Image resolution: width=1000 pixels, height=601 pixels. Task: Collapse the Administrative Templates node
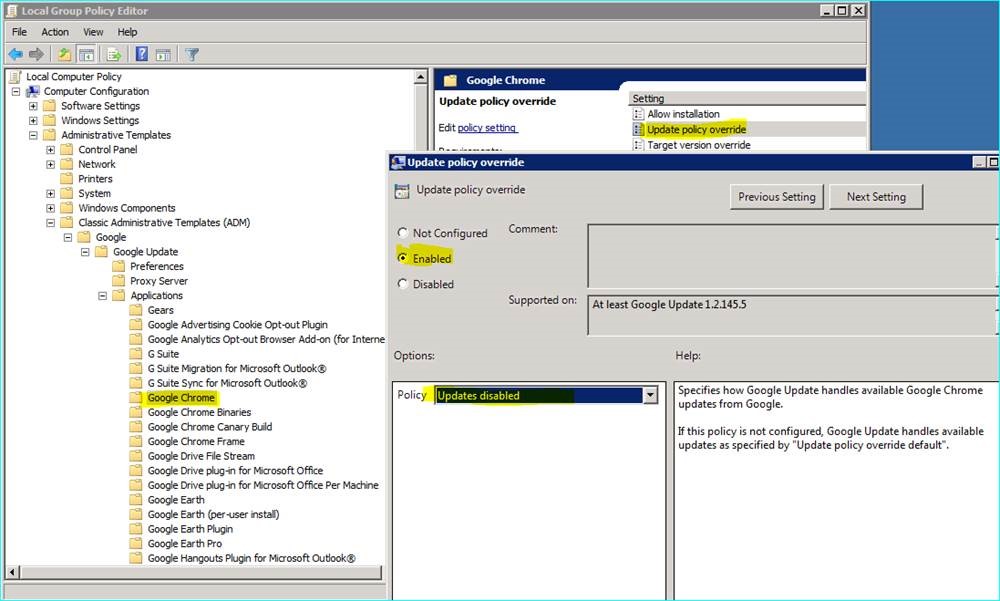click(x=33, y=135)
